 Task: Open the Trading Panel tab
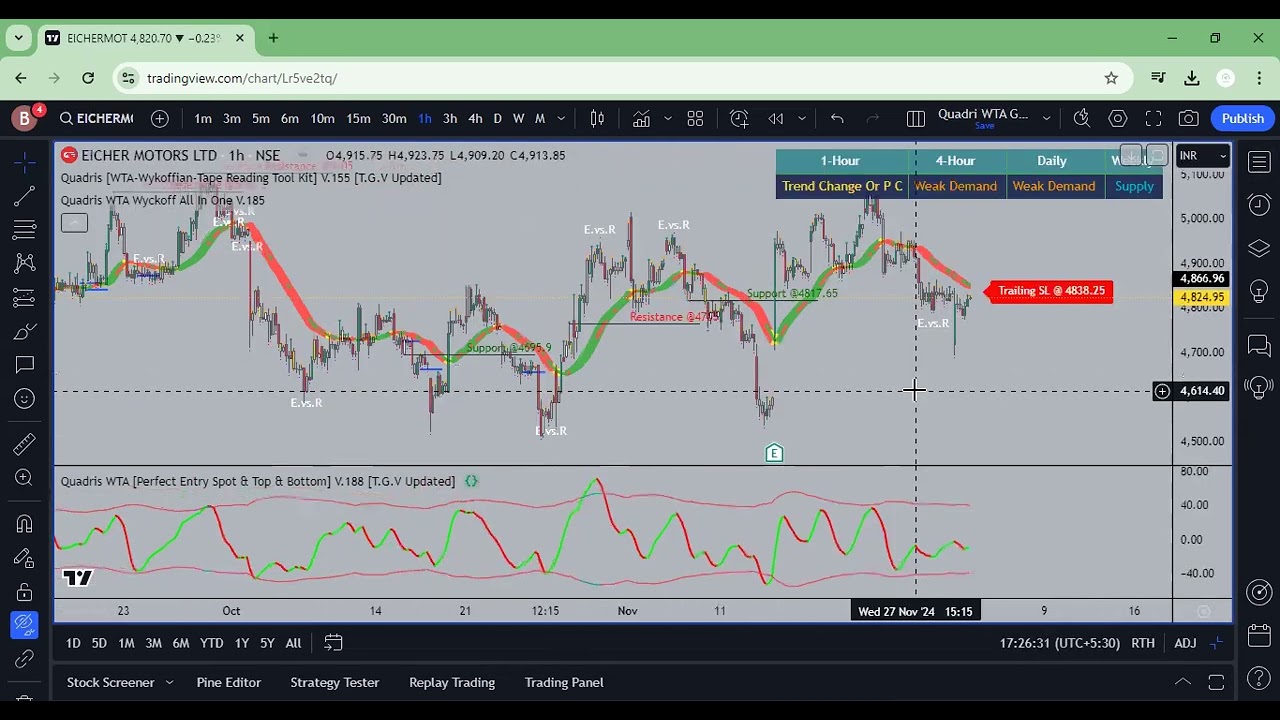[564, 682]
